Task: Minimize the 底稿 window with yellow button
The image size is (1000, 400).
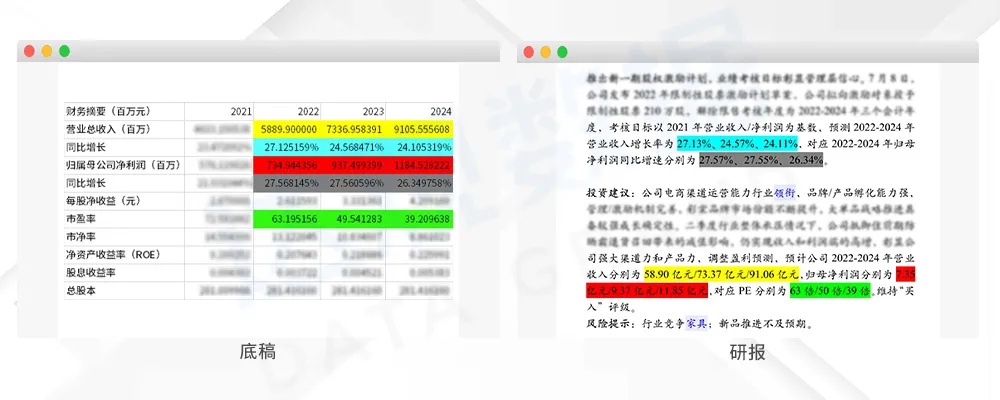Action: tap(47, 52)
